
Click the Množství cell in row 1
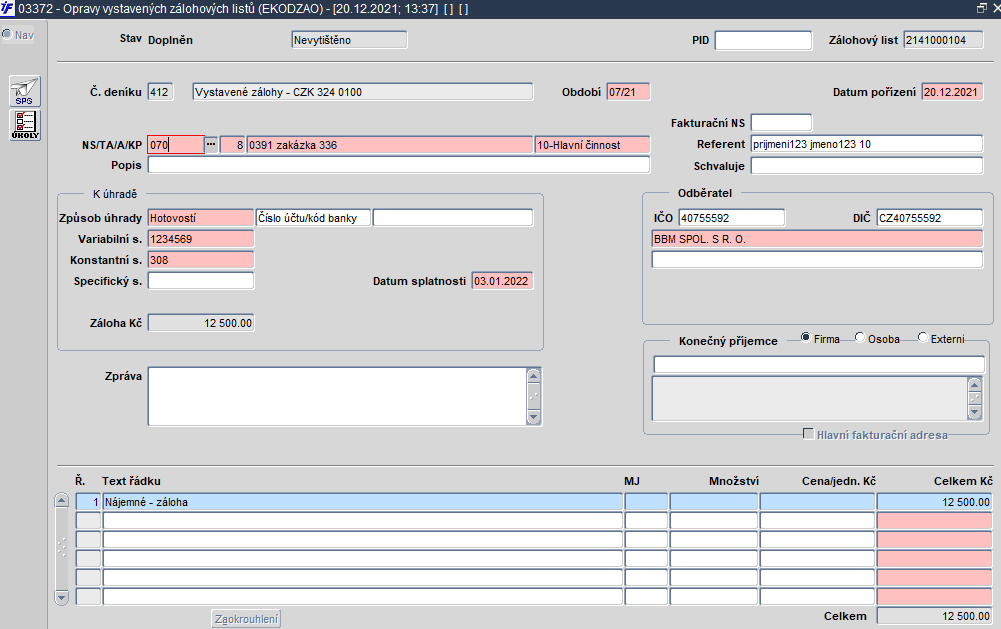tap(714, 502)
